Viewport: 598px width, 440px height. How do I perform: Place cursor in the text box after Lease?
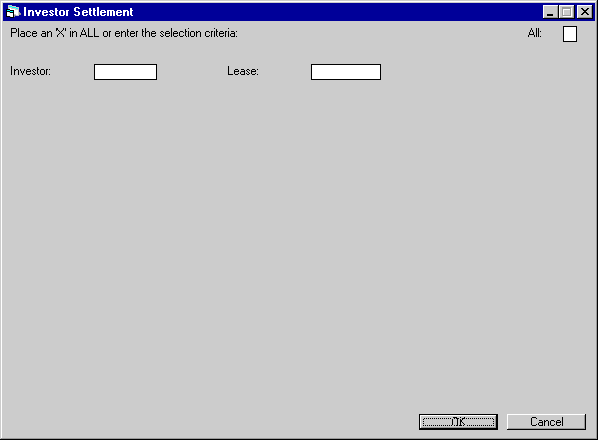point(346,72)
